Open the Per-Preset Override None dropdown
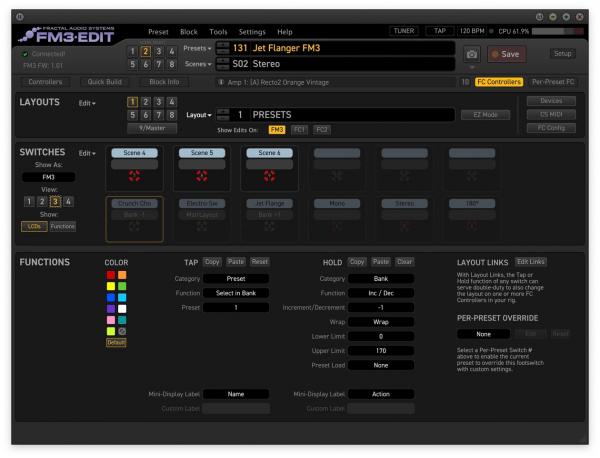This screenshot has height=458, width=600. [483, 334]
